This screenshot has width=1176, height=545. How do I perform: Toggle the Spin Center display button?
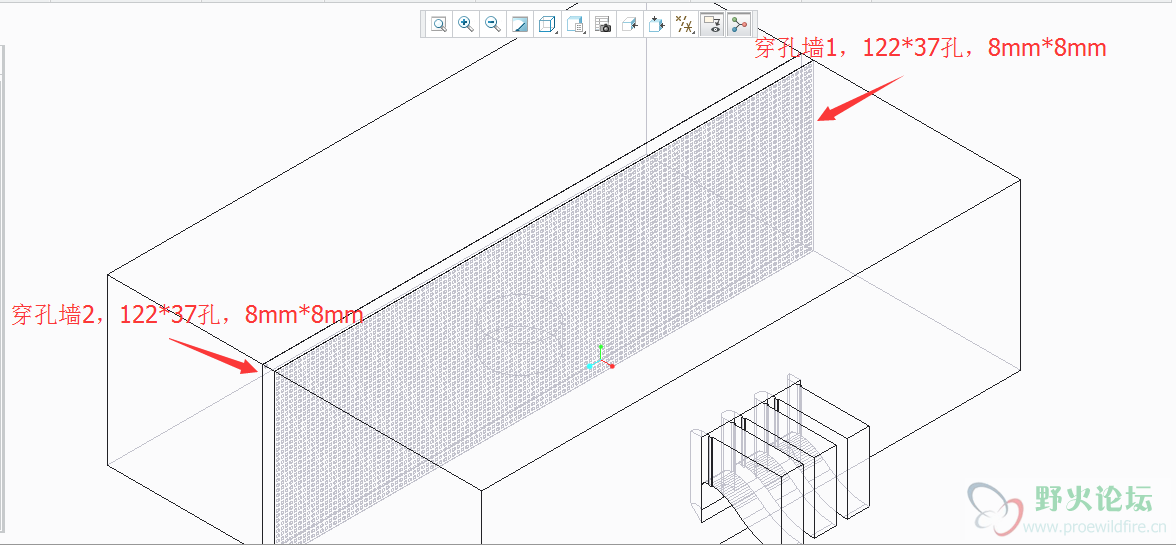[739, 24]
